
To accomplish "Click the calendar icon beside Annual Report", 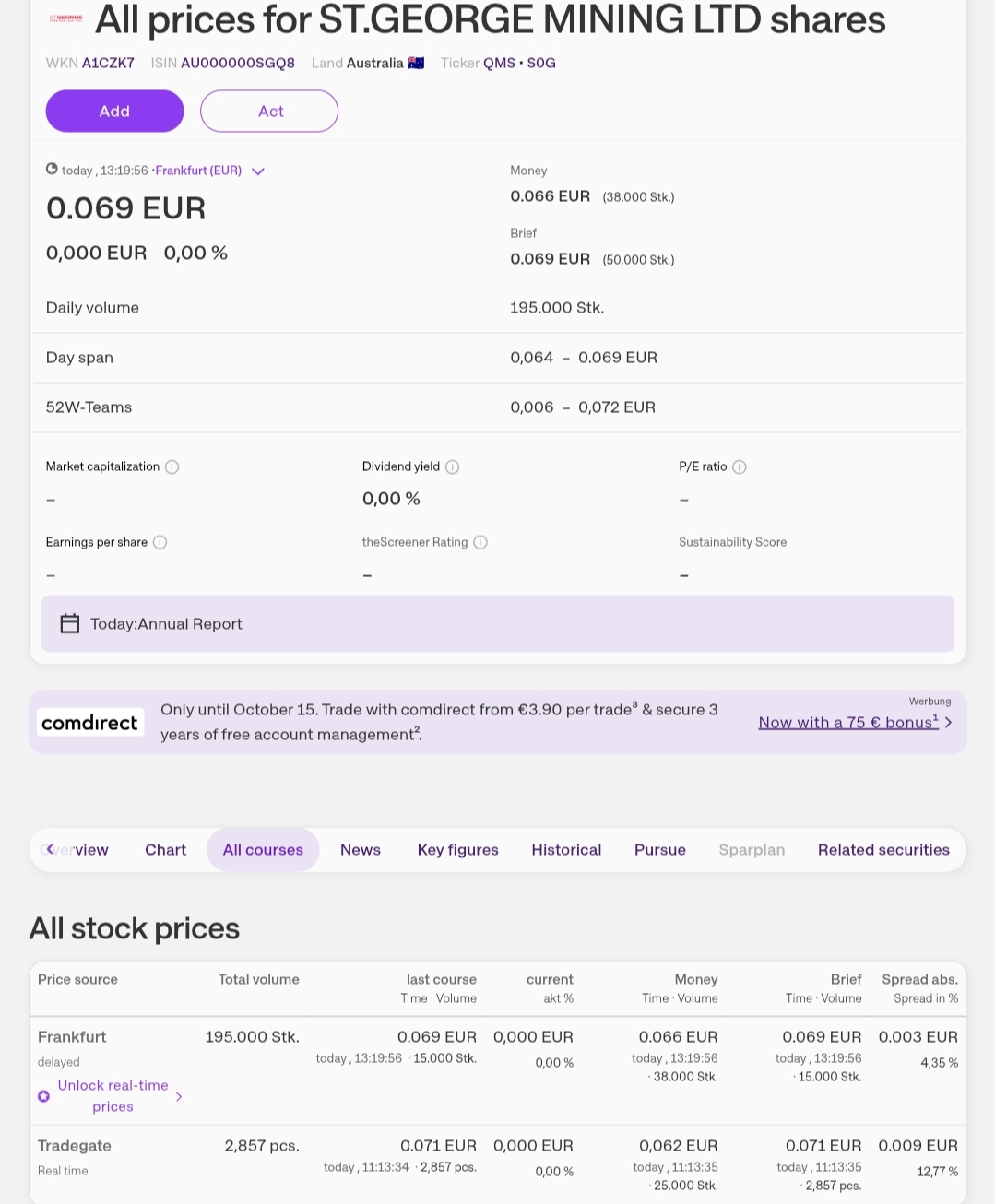I will (x=70, y=624).
